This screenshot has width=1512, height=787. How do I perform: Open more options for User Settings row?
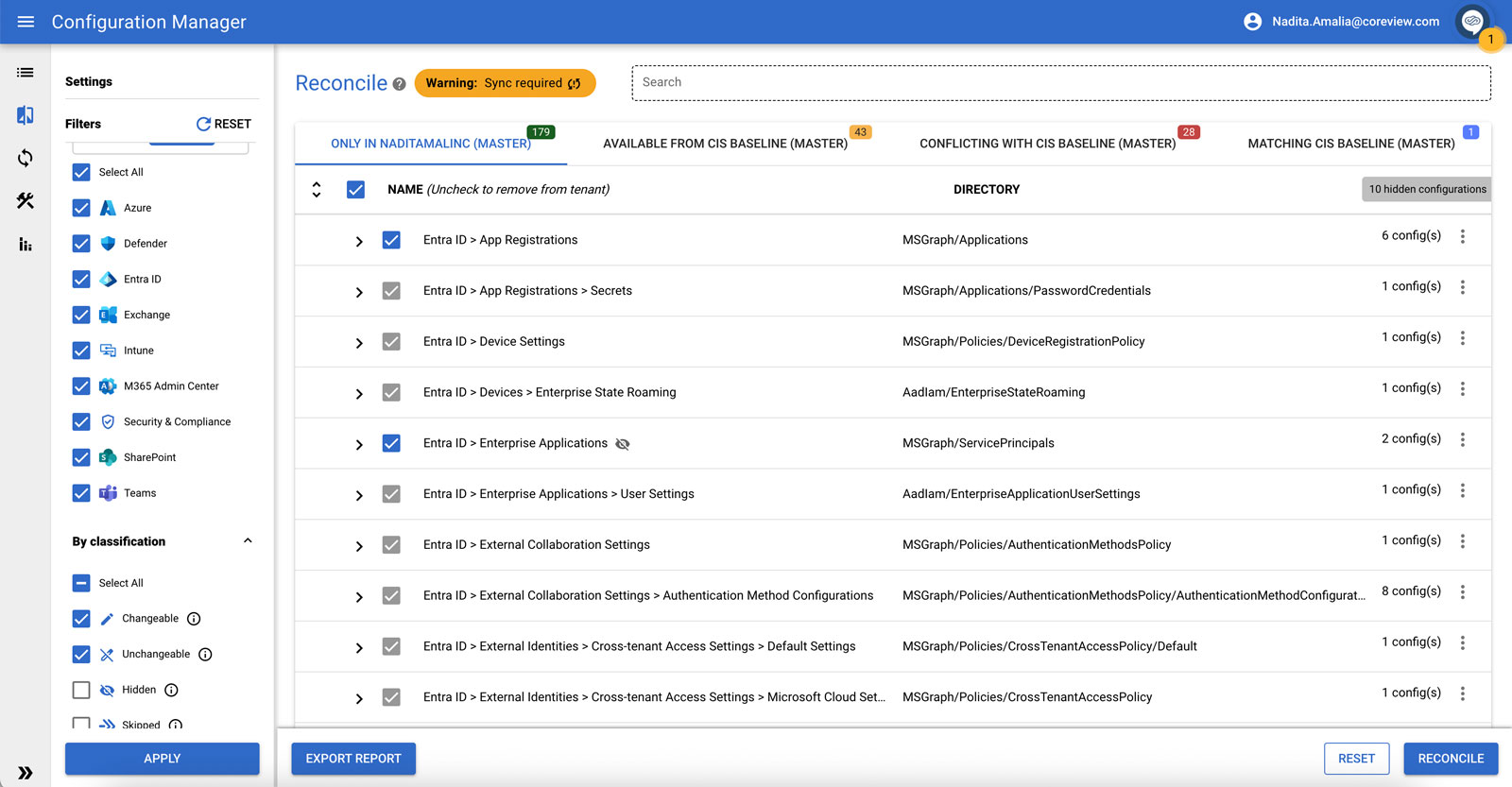pyautogui.click(x=1463, y=490)
